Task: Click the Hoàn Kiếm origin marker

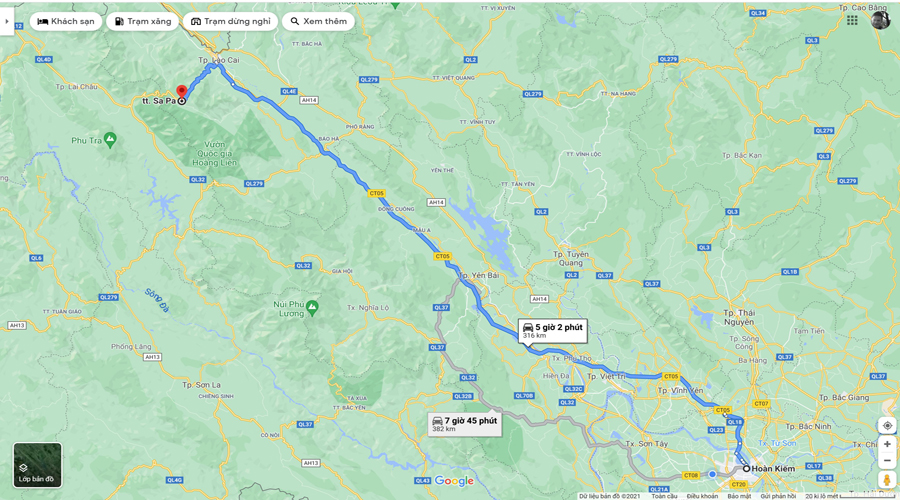Action: coord(747,468)
